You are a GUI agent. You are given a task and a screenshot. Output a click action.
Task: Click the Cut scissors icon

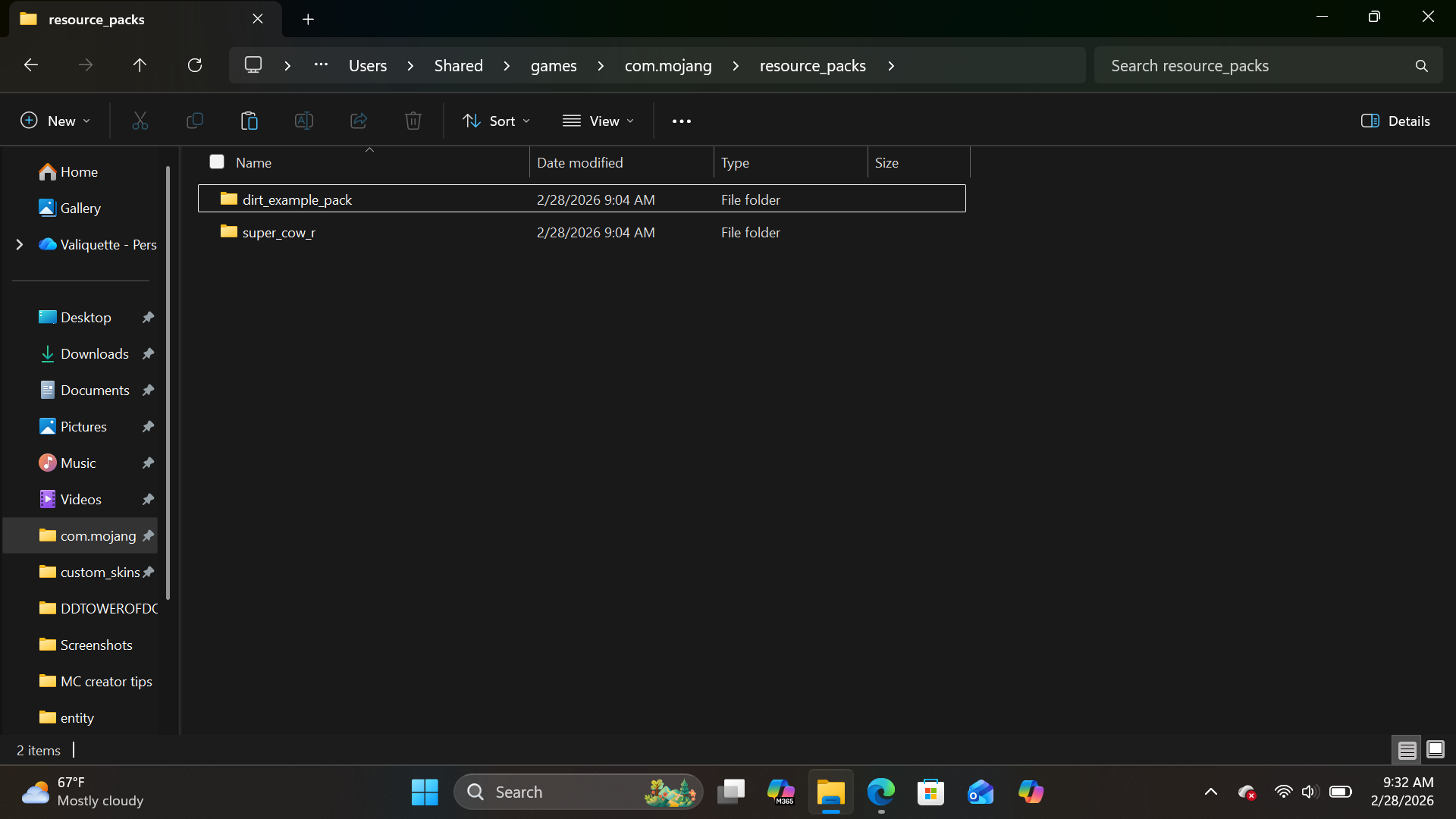(x=140, y=121)
